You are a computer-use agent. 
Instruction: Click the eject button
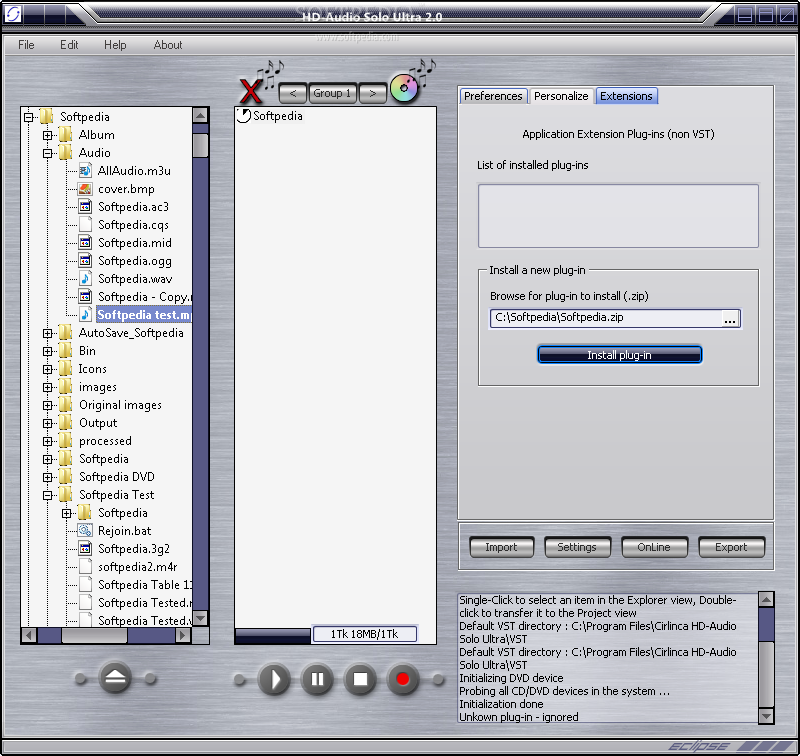(x=115, y=678)
